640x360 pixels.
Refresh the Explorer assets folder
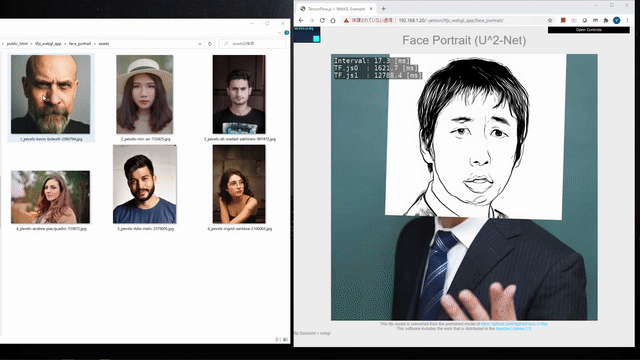point(210,44)
